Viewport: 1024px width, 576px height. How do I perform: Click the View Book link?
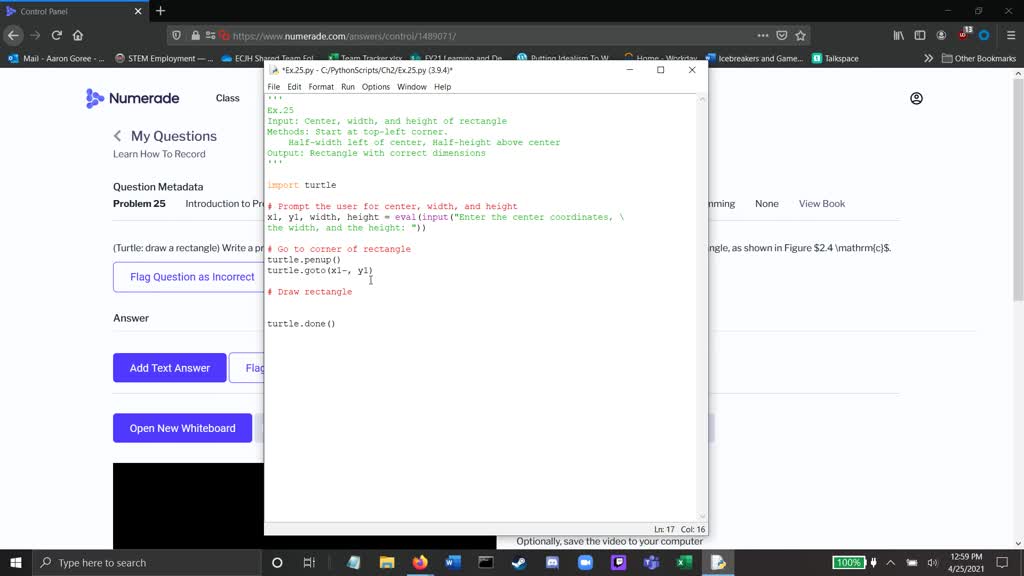pos(822,204)
